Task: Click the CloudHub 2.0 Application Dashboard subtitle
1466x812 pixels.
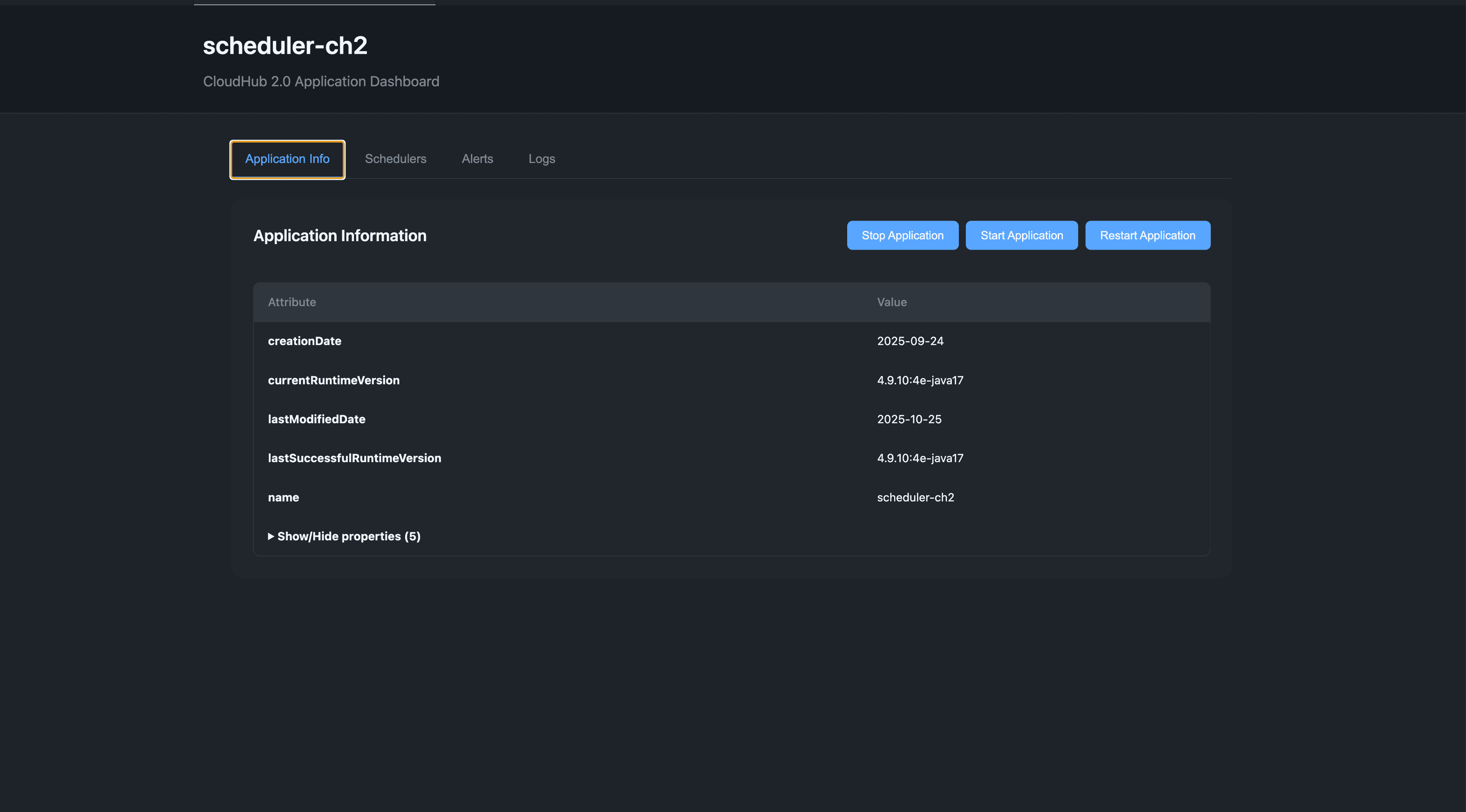Action: pyautogui.click(x=321, y=81)
